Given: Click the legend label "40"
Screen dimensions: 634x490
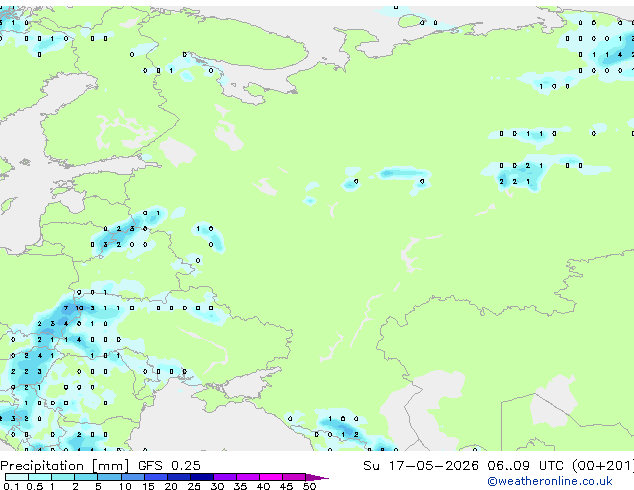Looking at the screenshot, I should 263,486.
